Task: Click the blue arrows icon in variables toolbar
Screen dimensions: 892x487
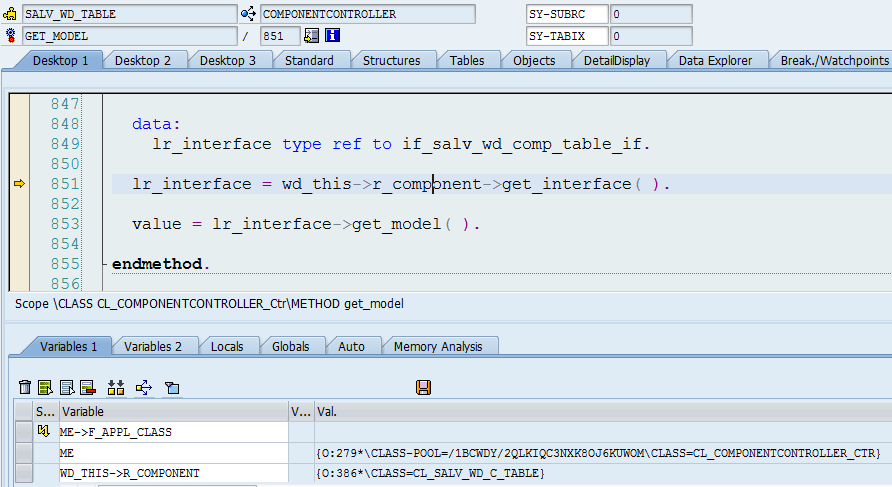Action: (142, 387)
